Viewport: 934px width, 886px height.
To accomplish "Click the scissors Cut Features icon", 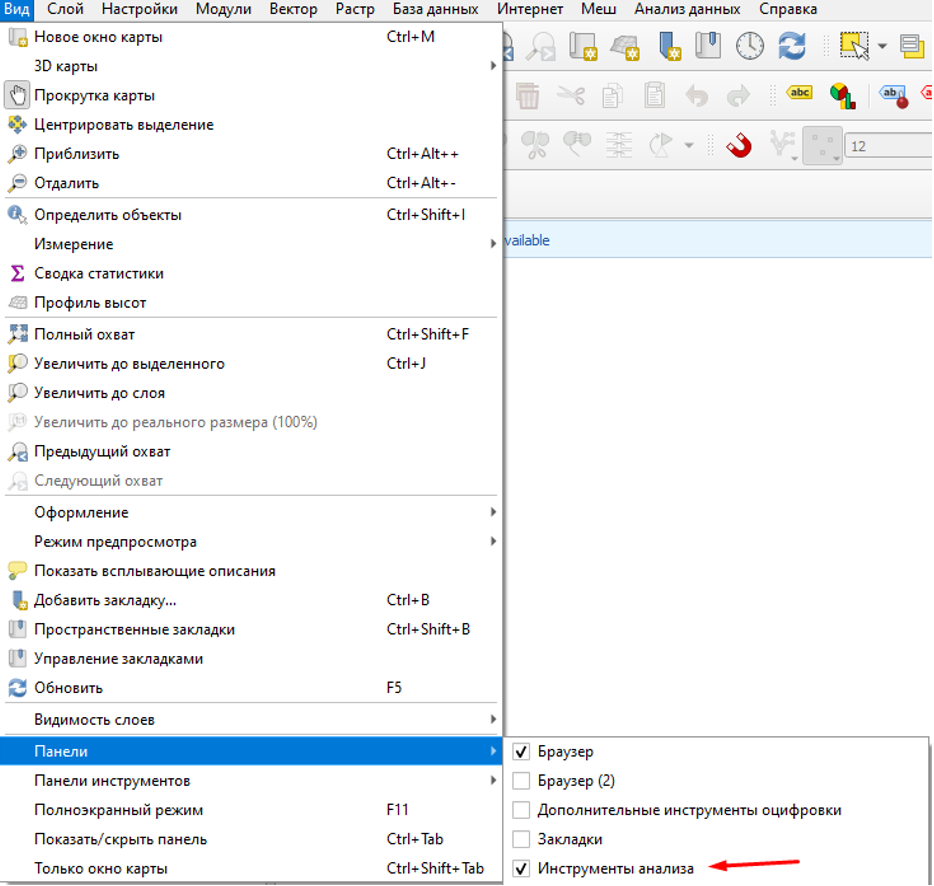I will coord(571,96).
